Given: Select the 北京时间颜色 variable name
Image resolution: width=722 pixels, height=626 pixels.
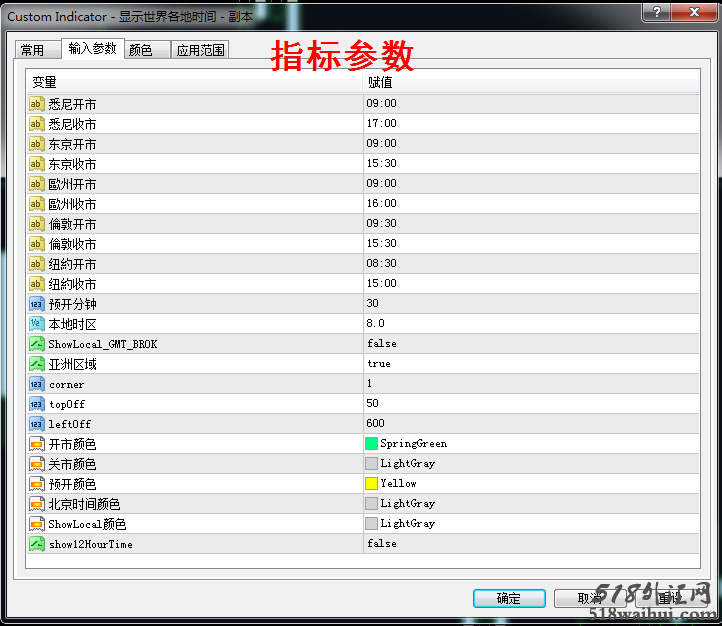Looking at the screenshot, I should coord(84,504).
